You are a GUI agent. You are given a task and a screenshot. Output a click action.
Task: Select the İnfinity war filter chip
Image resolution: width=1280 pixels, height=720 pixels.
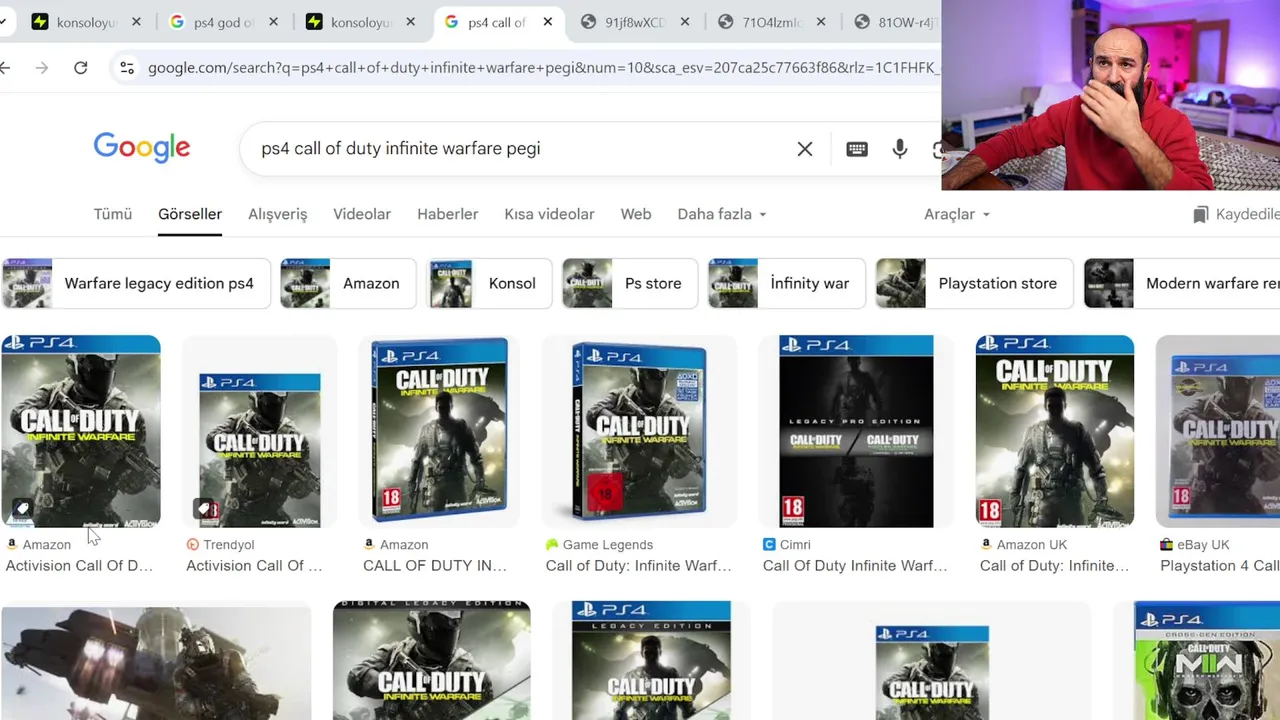coord(786,283)
